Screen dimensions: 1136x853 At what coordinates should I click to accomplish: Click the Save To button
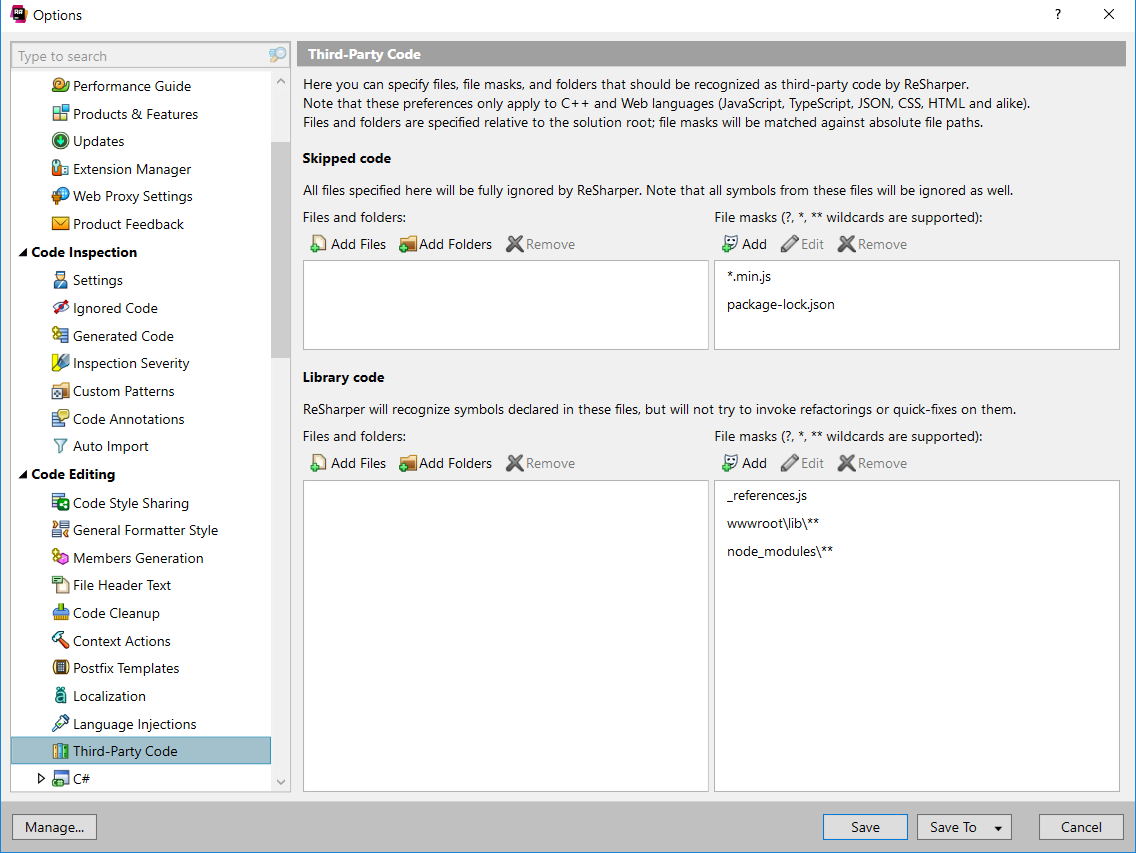pyautogui.click(x=953, y=827)
